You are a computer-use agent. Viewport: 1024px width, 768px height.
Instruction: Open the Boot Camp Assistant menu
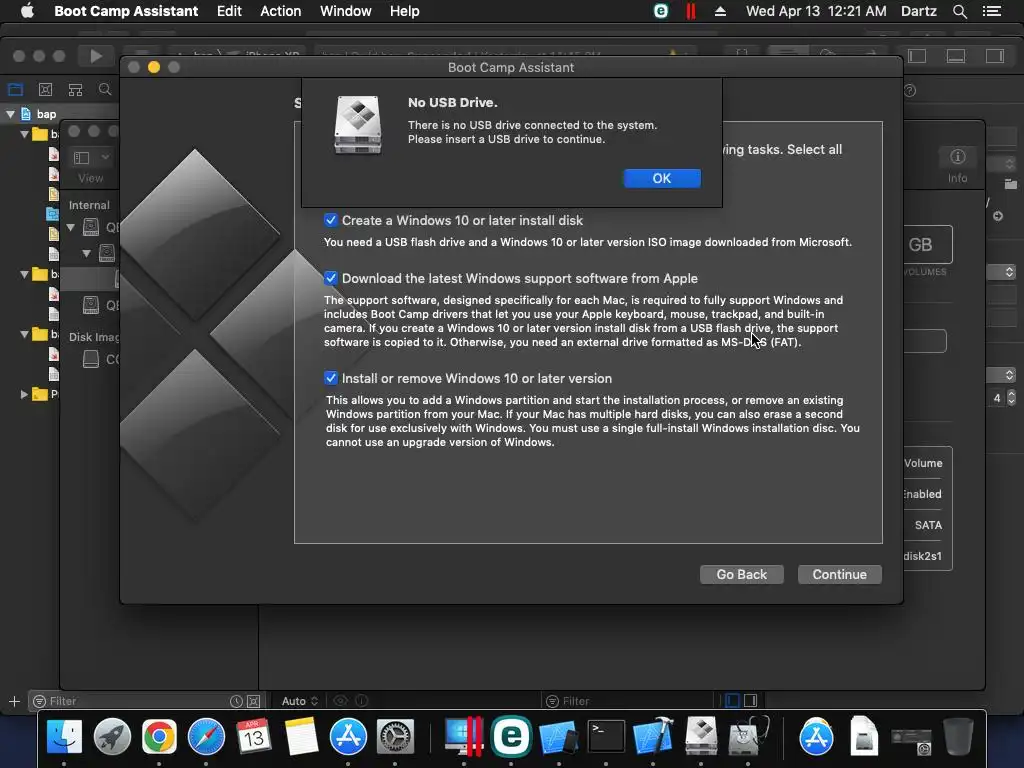126,11
